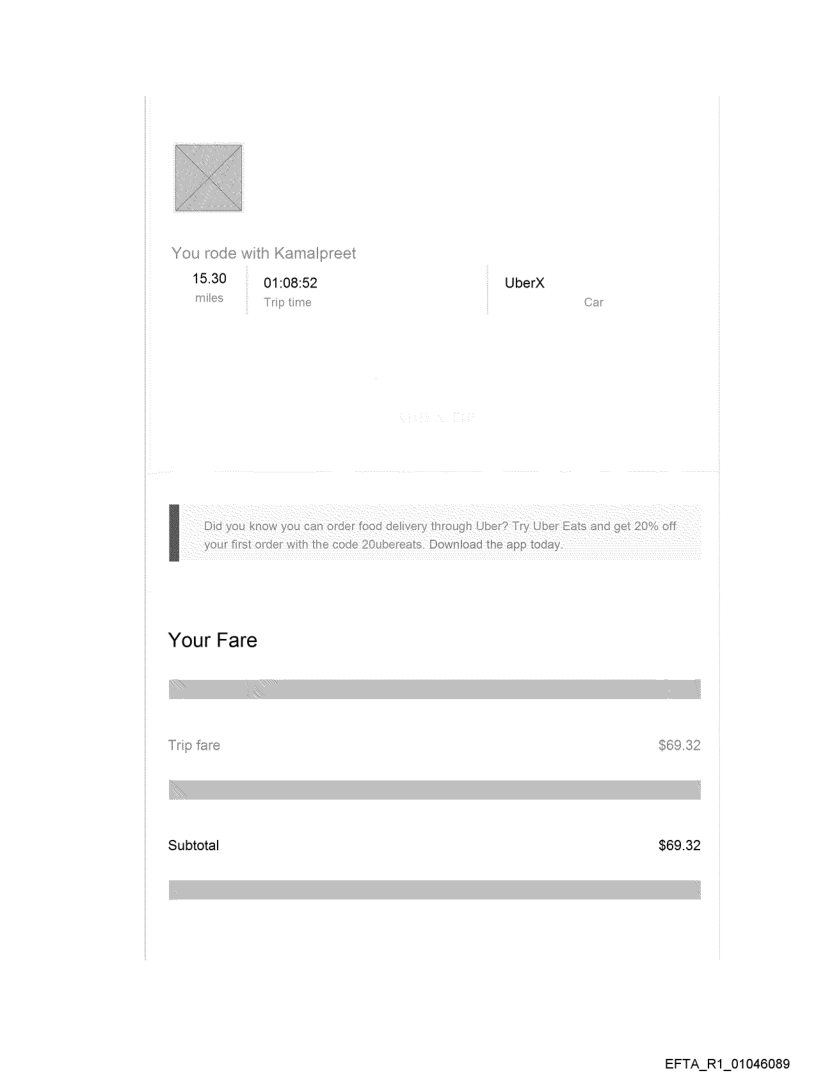Select the UberX car type text
This screenshot has width=816, height=1073.
click(525, 283)
